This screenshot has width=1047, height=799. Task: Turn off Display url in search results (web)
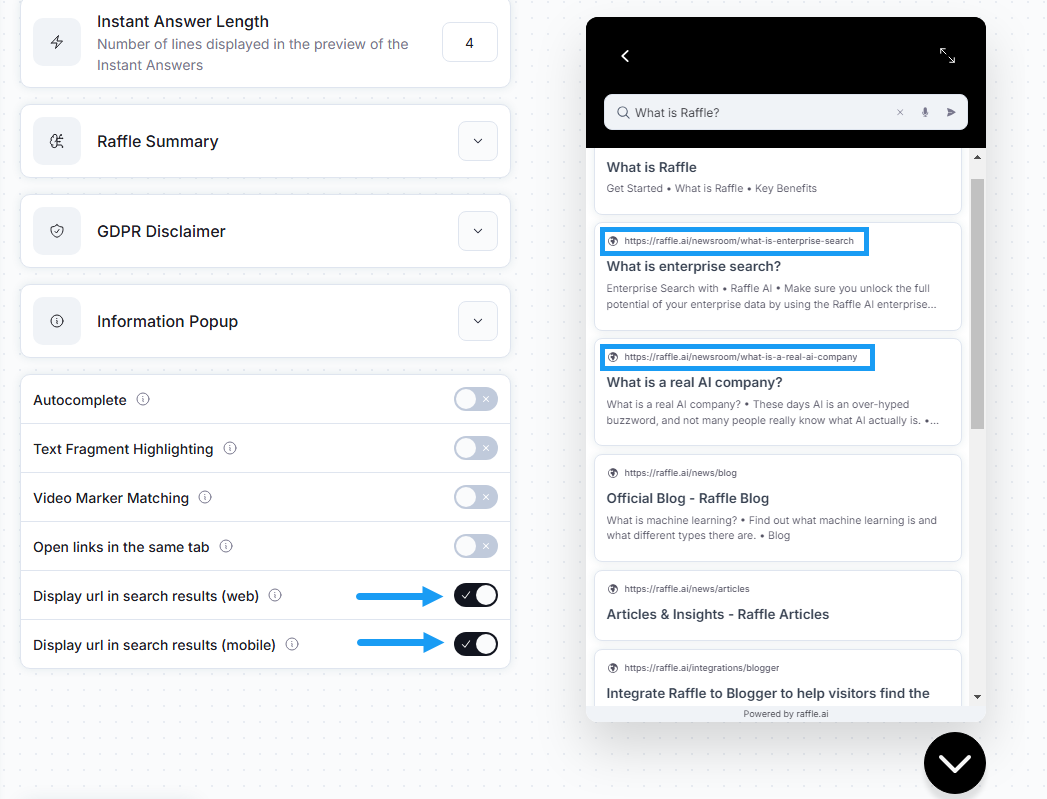click(x=475, y=595)
